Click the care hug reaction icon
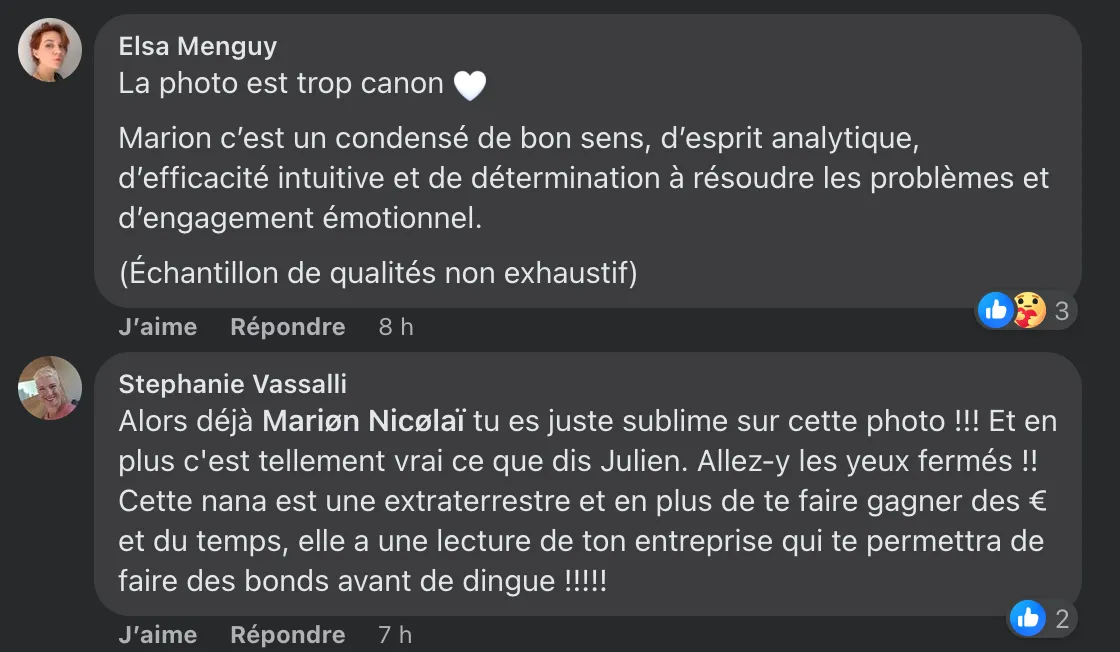 pyautogui.click(x=1029, y=310)
